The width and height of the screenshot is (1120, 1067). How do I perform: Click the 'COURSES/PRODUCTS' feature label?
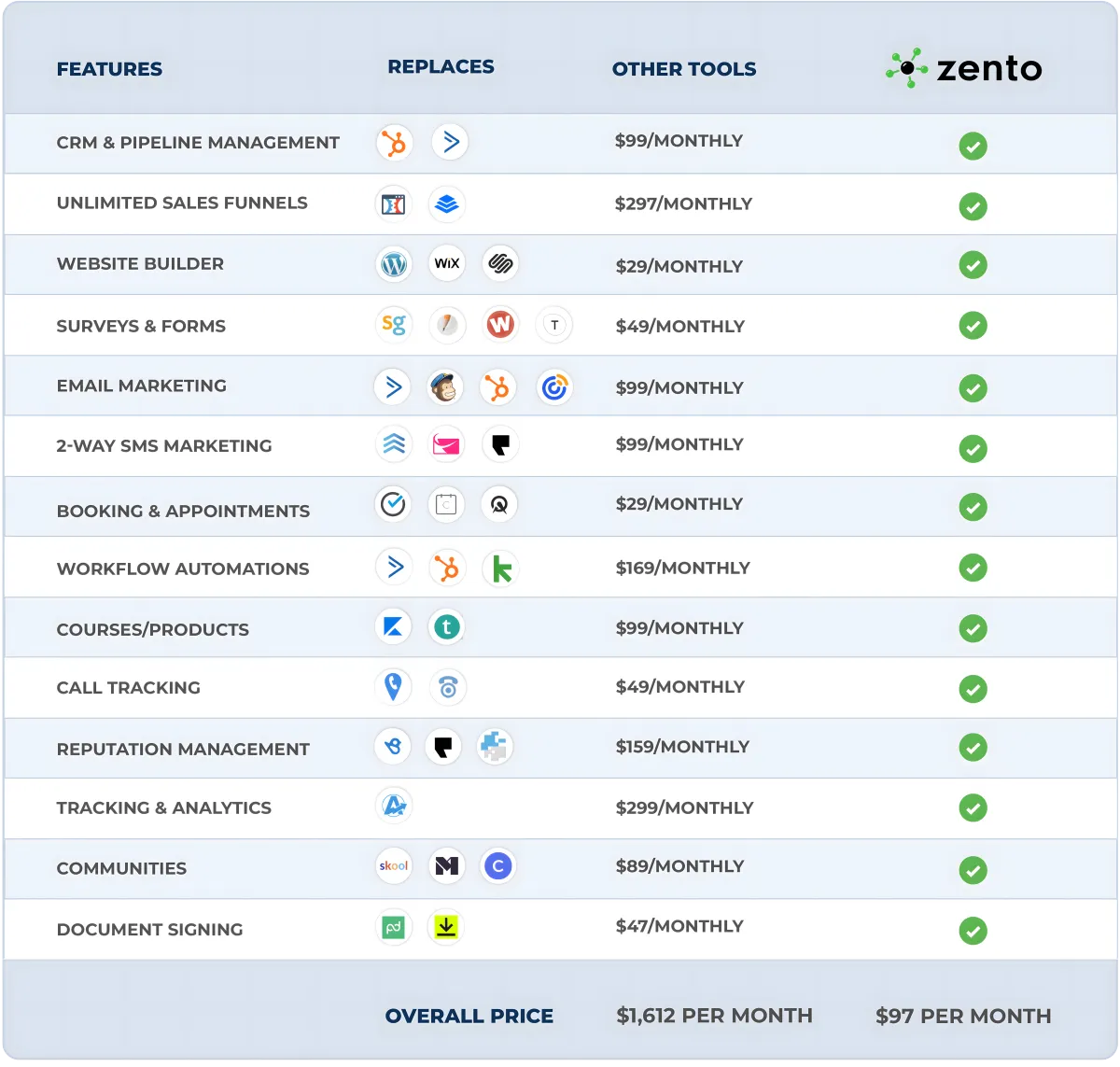(x=153, y=629)
